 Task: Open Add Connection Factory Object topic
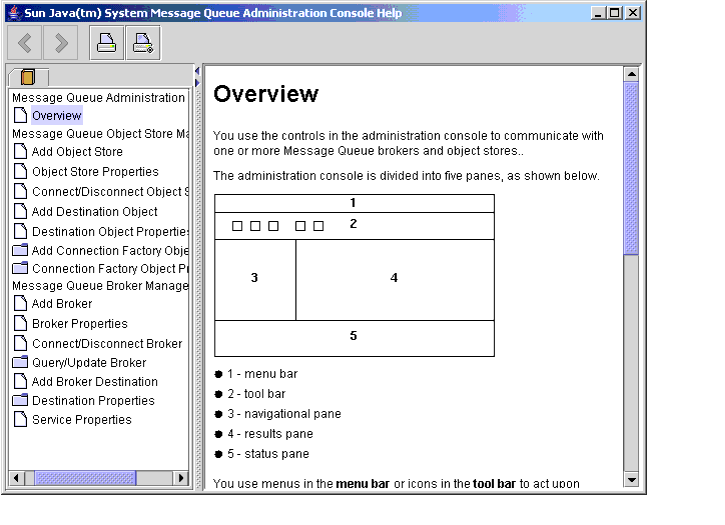point(110,251)
